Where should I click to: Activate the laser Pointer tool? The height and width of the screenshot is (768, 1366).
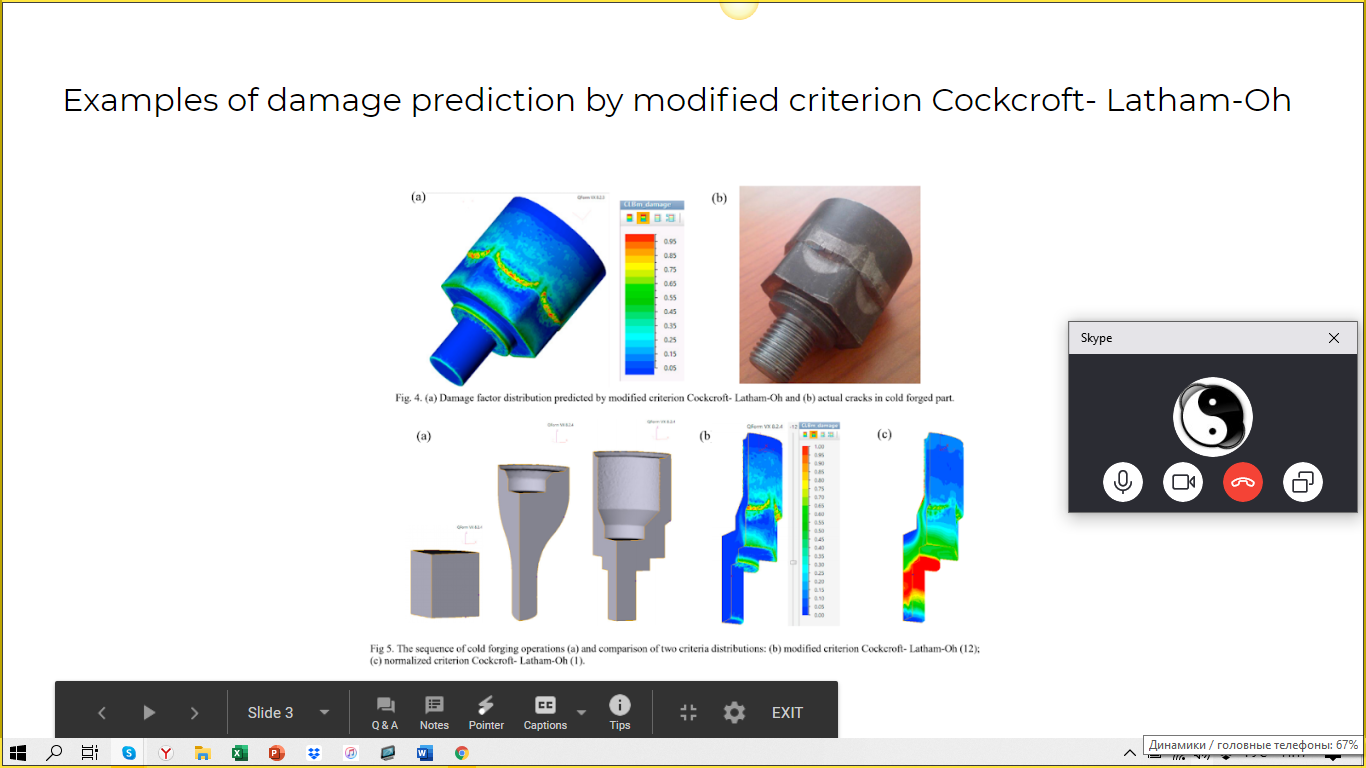coord(486,713)
